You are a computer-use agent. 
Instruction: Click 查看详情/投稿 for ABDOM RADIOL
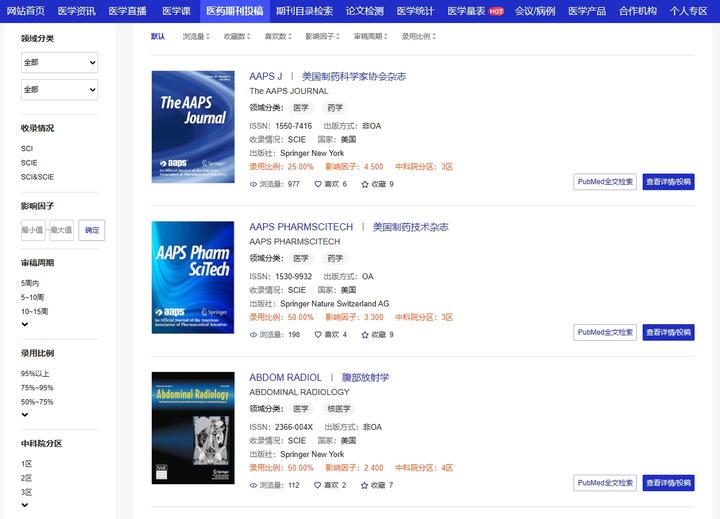[669, 483]
